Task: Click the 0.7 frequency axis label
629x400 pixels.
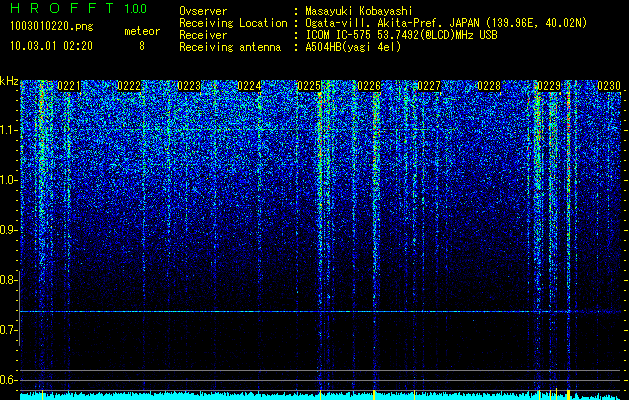Action: 8,330
